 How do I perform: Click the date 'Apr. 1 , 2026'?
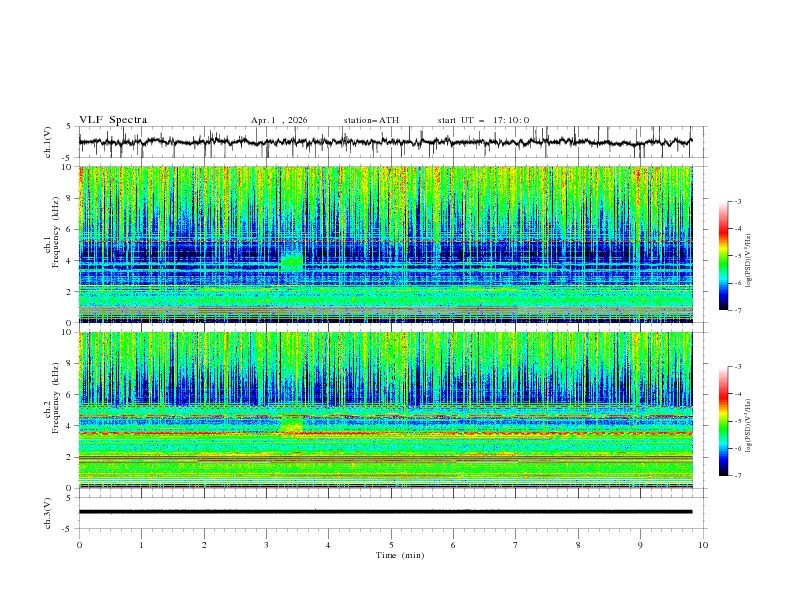click(x=279, y=120)
